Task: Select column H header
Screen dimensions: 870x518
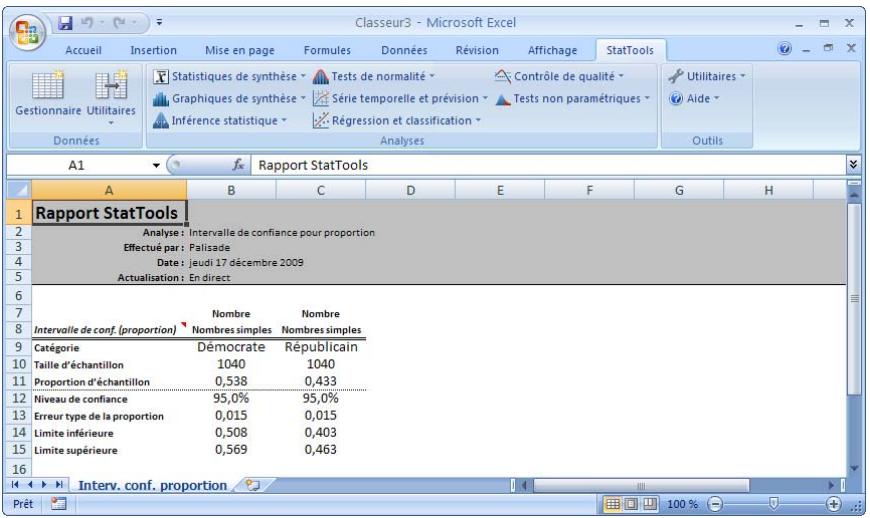Action: [x=768, y=190]
